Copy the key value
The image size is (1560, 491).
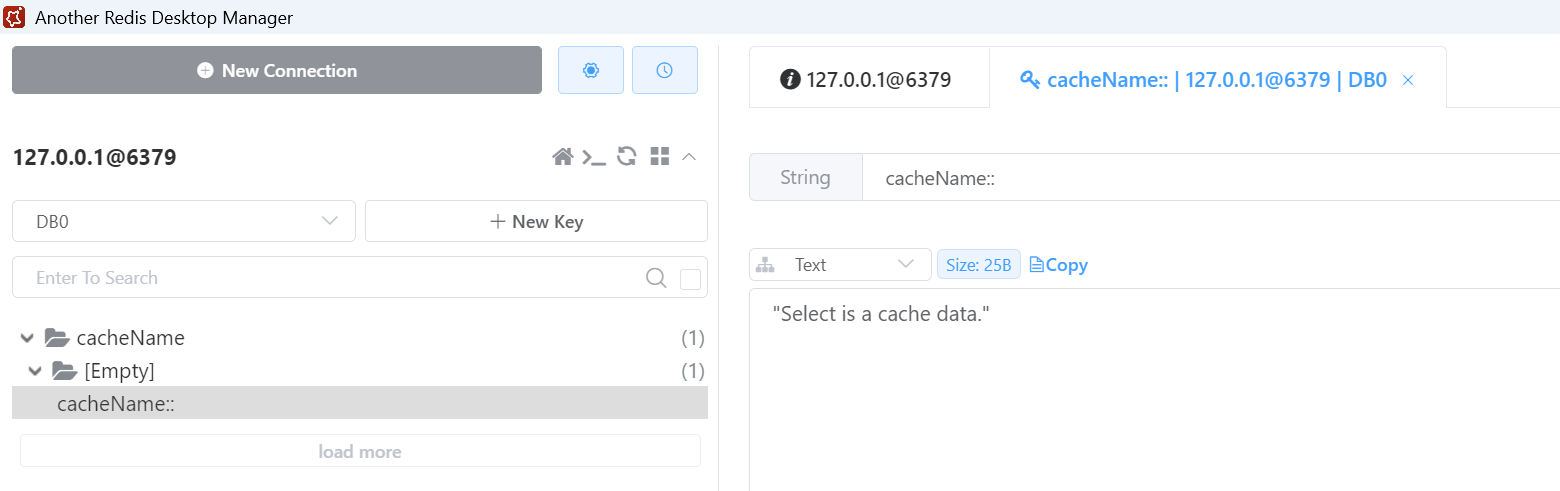[x=1059, y=265]
